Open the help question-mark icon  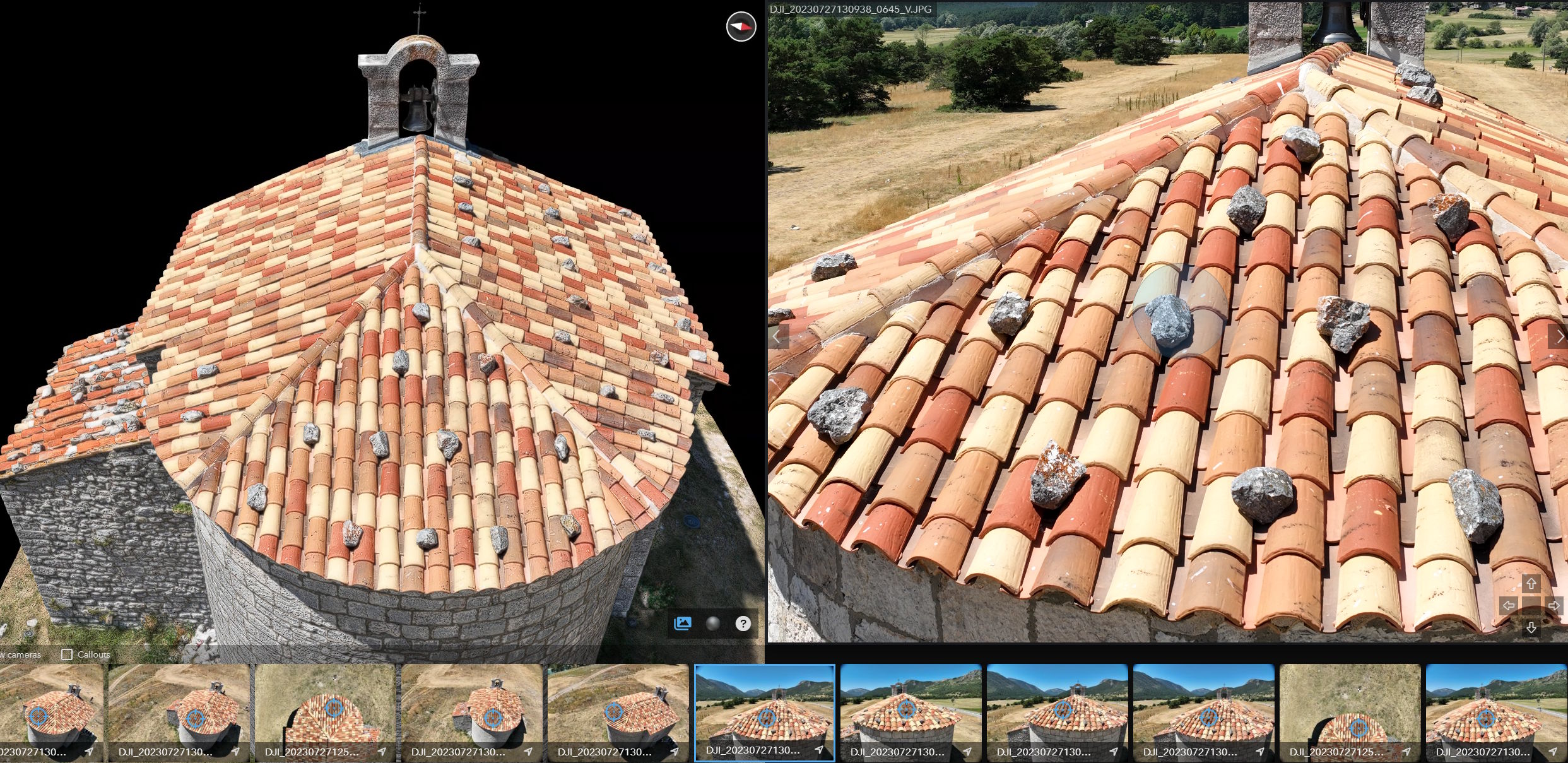pyautogui.click(x=743, y=624)
